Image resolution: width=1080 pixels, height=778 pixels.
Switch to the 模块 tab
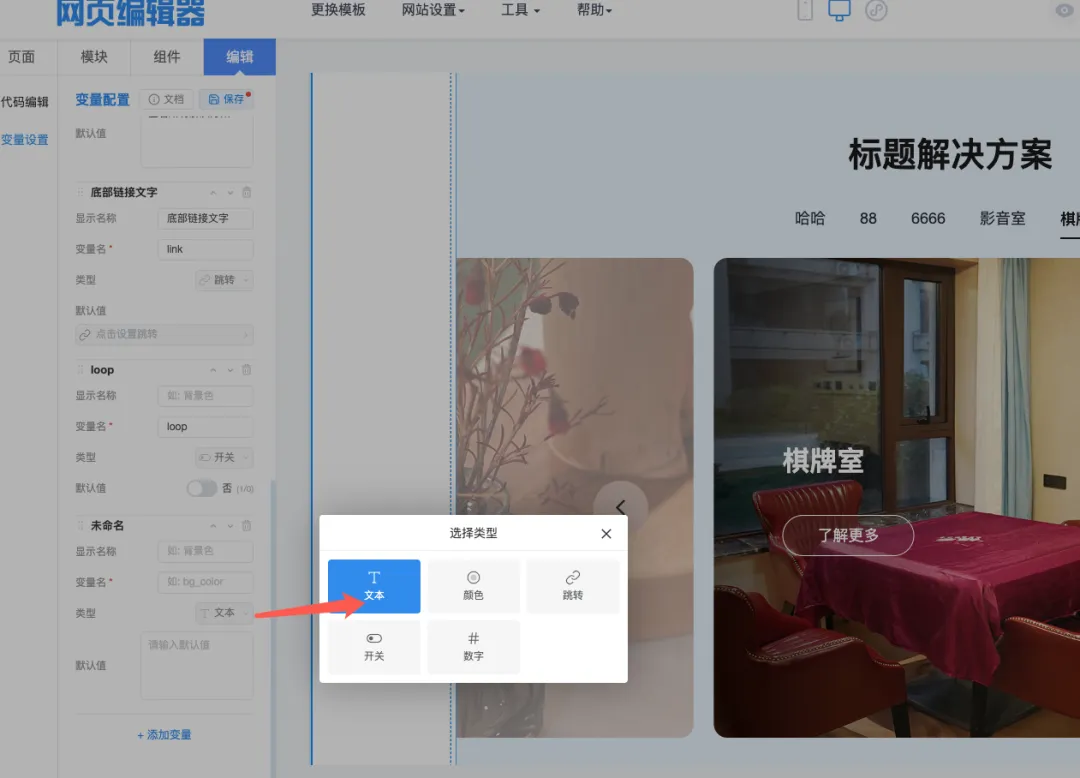click(94, 57)
